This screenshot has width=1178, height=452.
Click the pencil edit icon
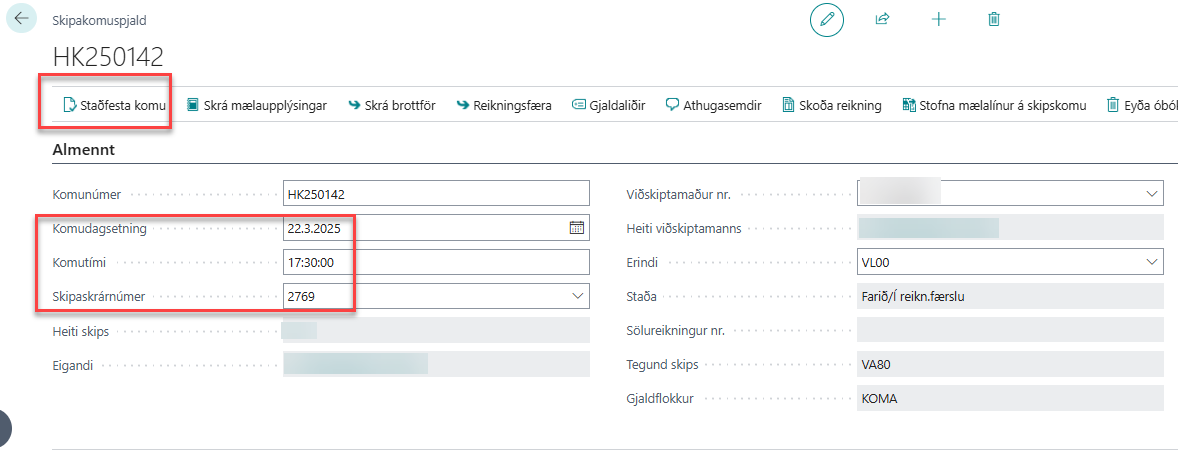pos(827,19)
